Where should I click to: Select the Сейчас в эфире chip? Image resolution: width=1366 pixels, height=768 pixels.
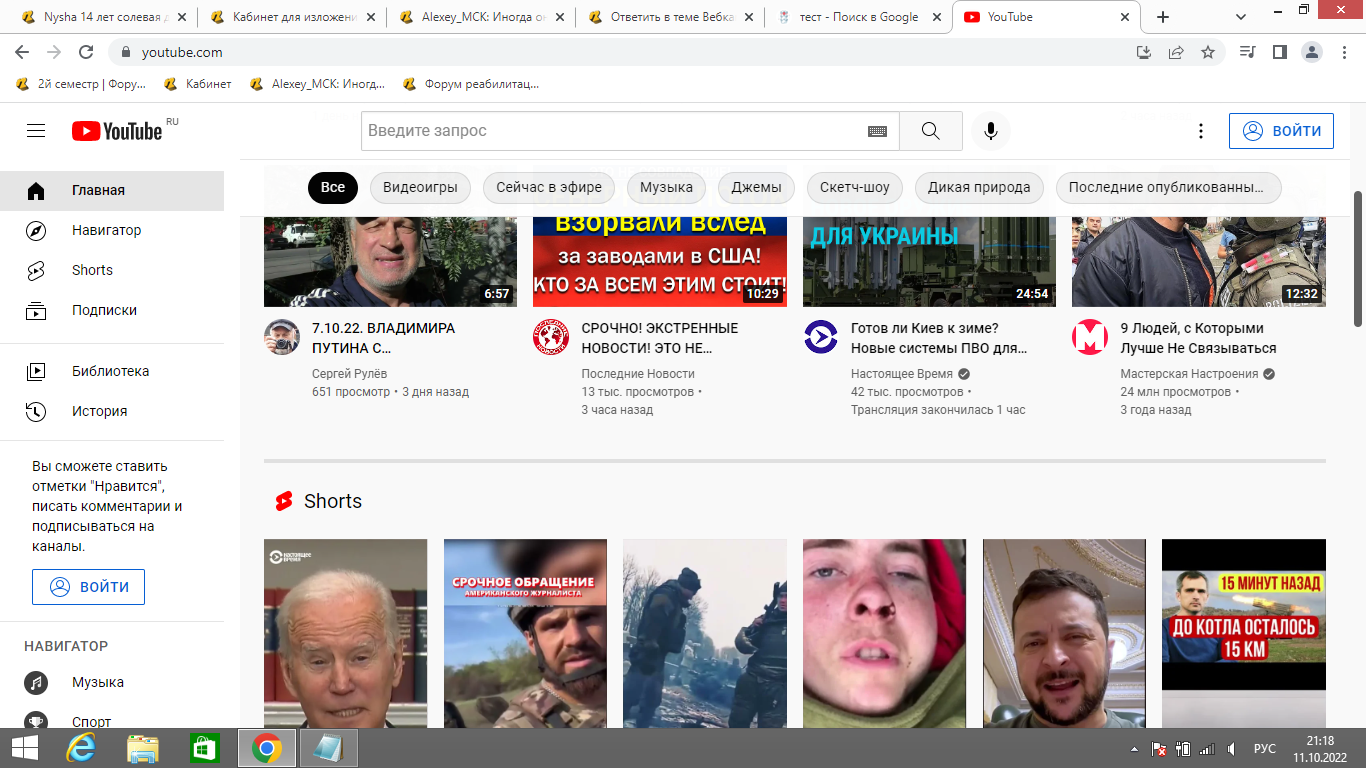coord(549,187)
